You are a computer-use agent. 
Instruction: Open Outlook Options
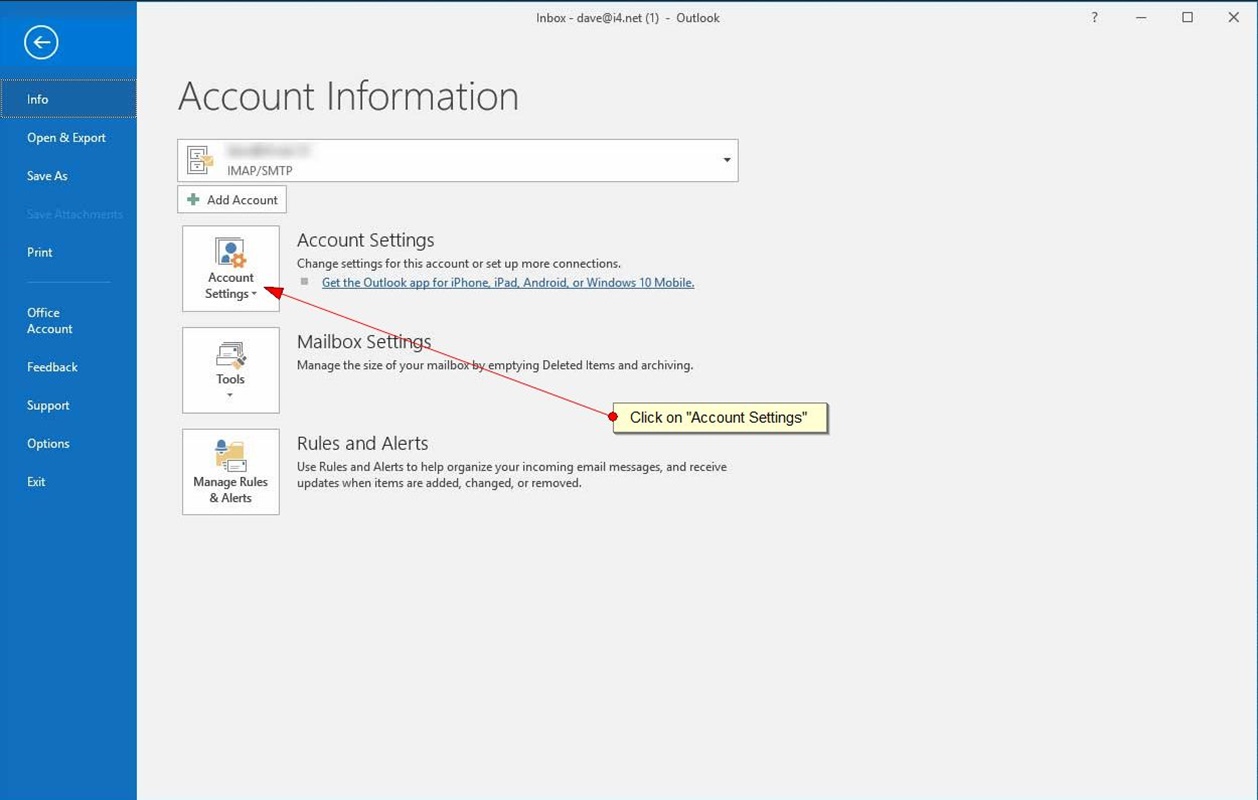68,443
